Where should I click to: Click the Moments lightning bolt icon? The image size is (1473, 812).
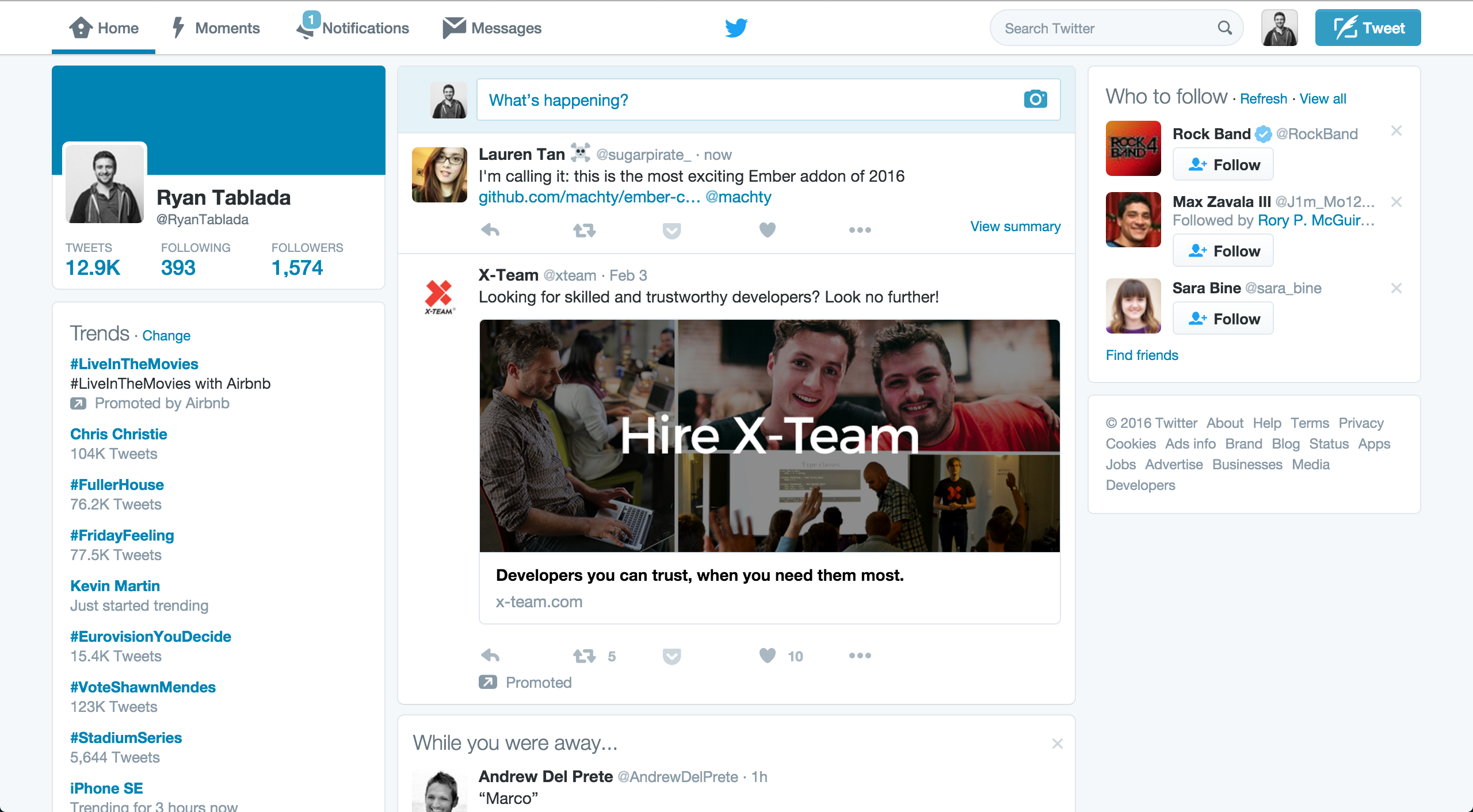178,28
